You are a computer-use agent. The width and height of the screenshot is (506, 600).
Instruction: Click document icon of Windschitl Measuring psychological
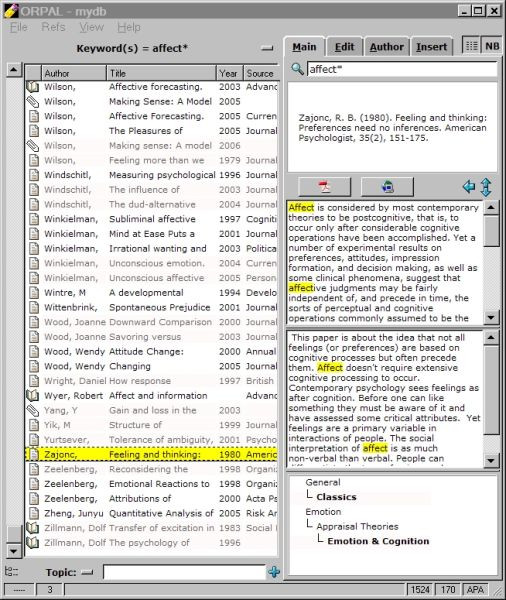(34, 175)
